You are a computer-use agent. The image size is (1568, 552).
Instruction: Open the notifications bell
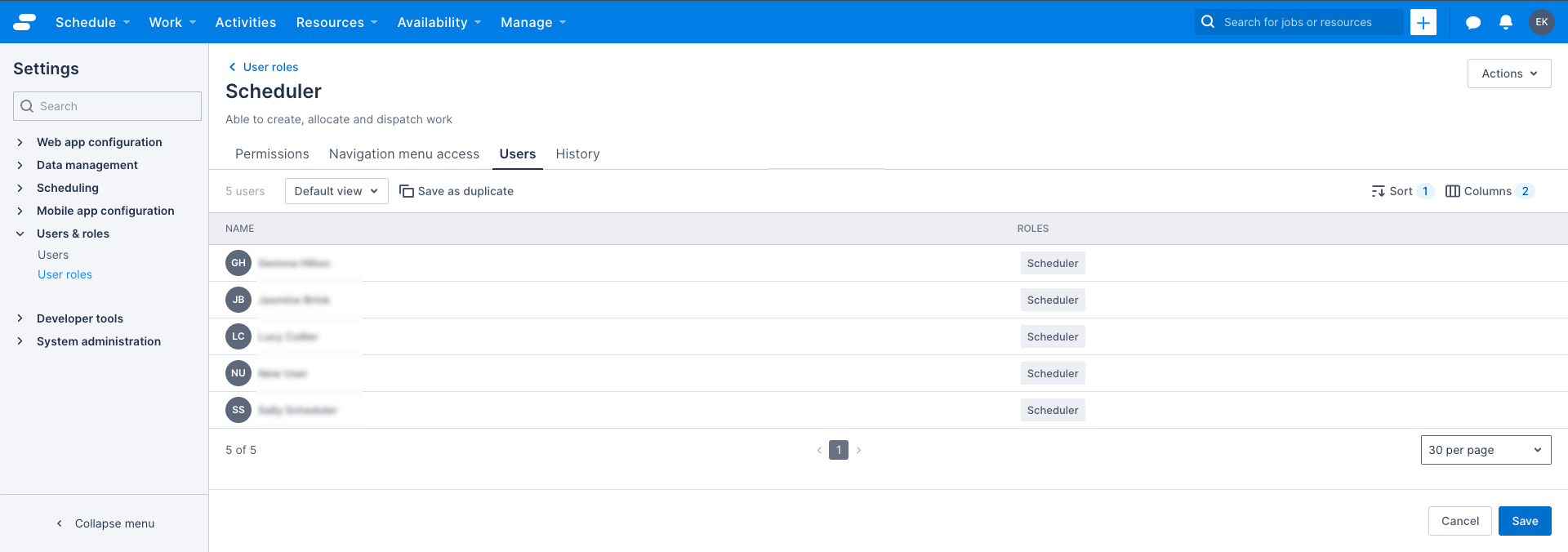tap(1506, 23)
